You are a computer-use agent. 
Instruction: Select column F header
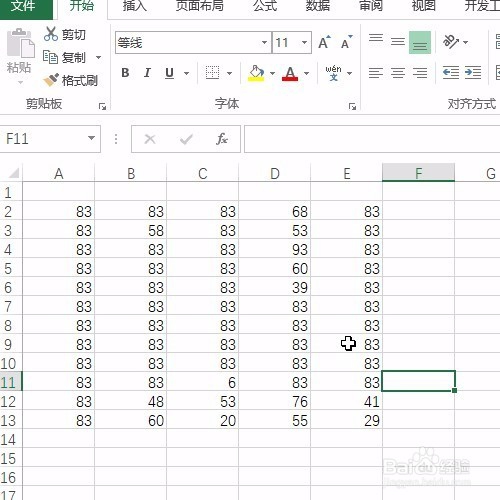point(418,173)
